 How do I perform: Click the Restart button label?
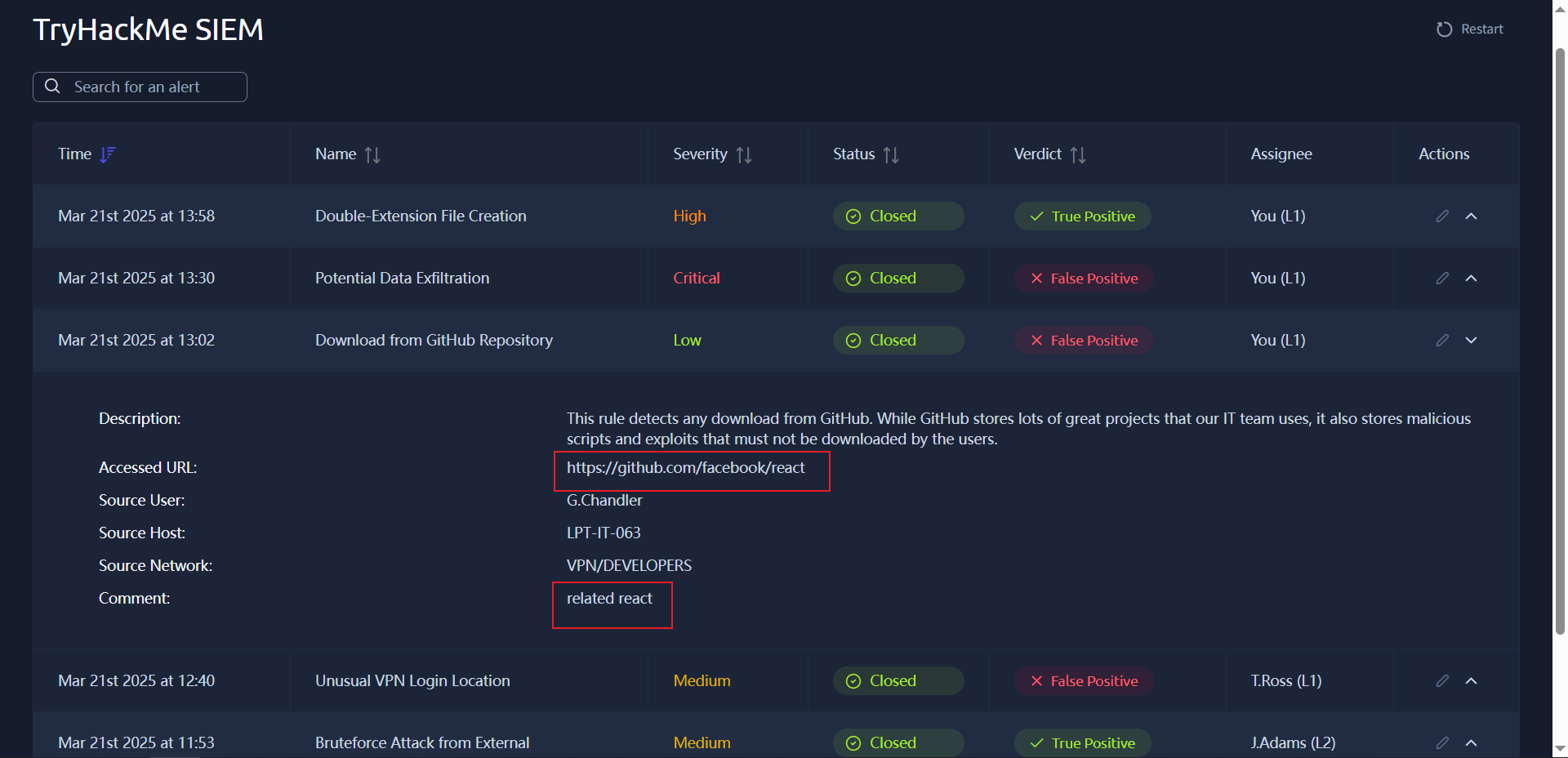1481,29
